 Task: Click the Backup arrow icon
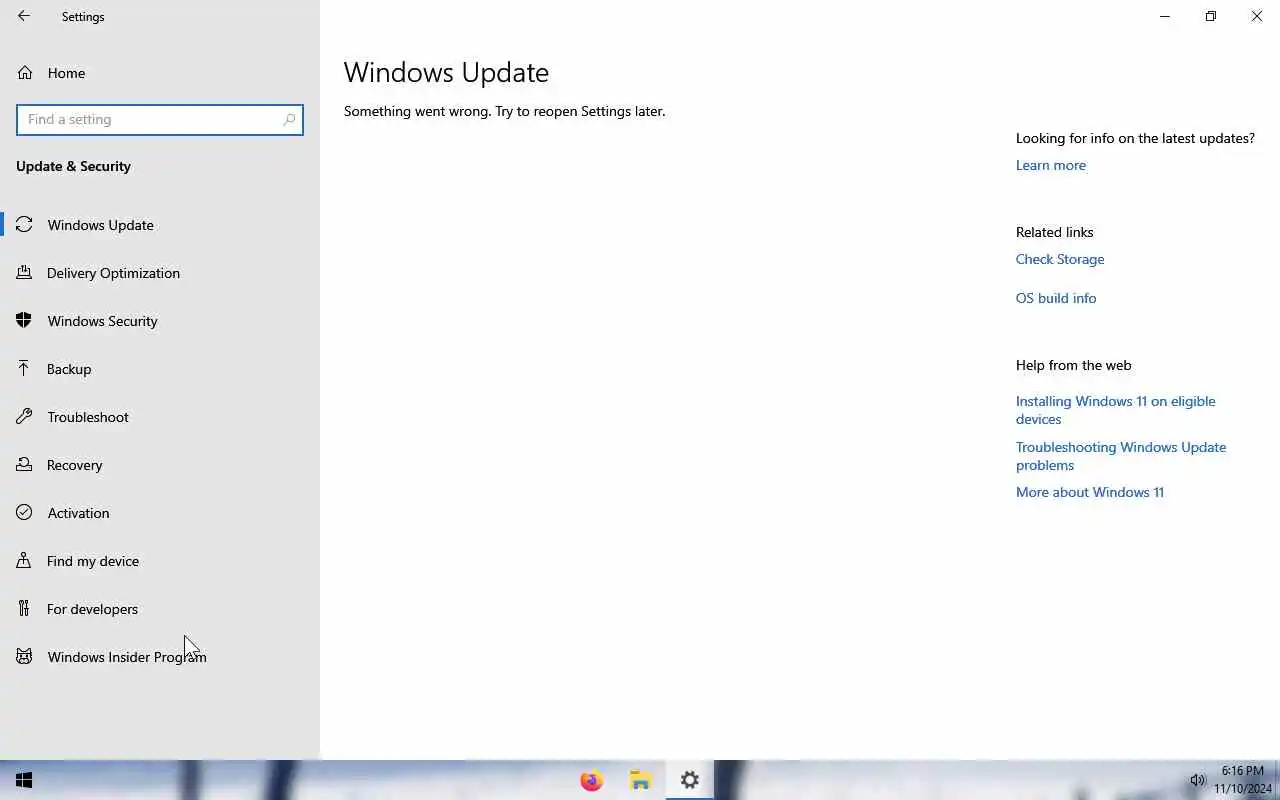point(25,369)
